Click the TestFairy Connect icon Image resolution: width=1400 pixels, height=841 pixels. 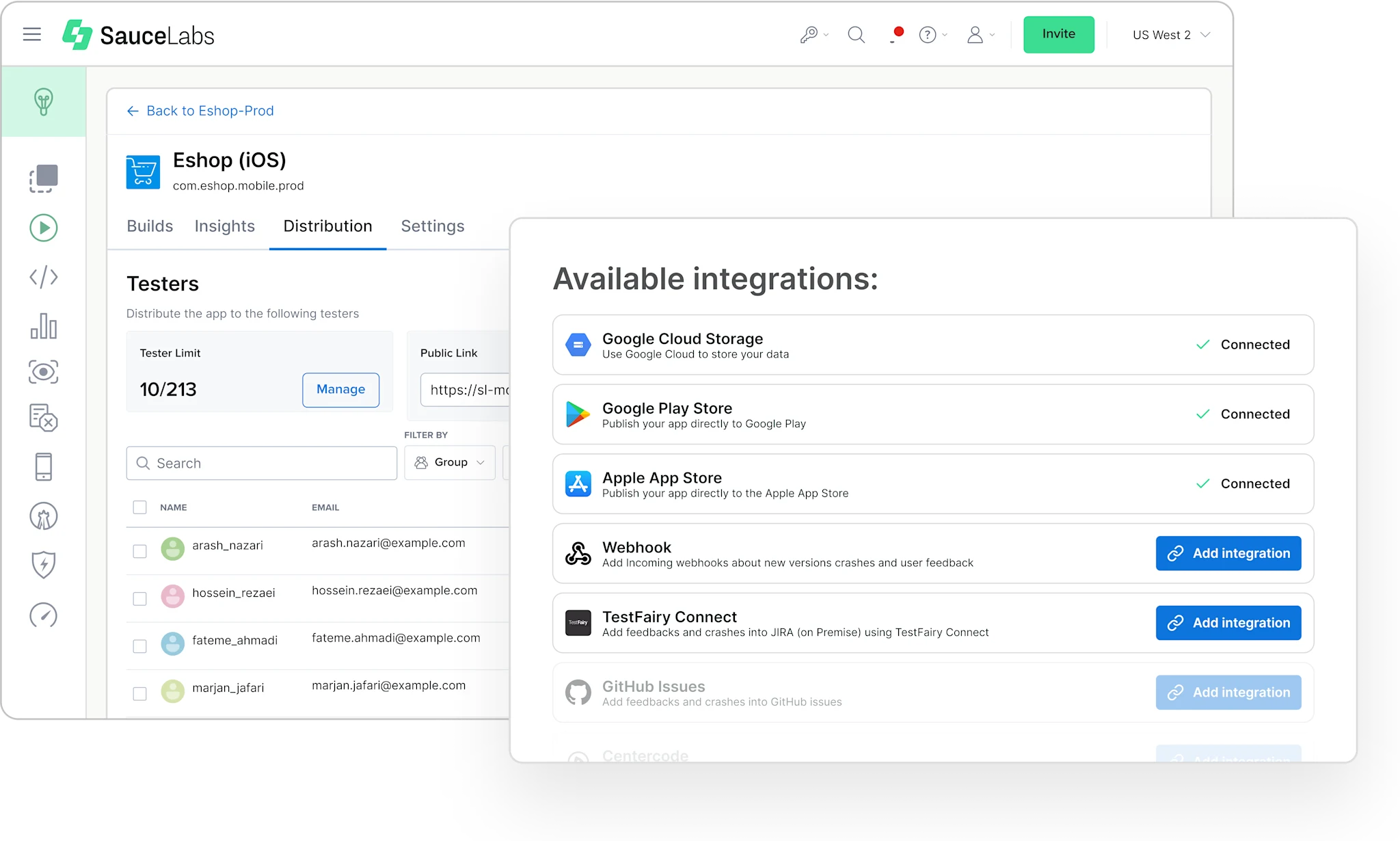tap(578, 623)
